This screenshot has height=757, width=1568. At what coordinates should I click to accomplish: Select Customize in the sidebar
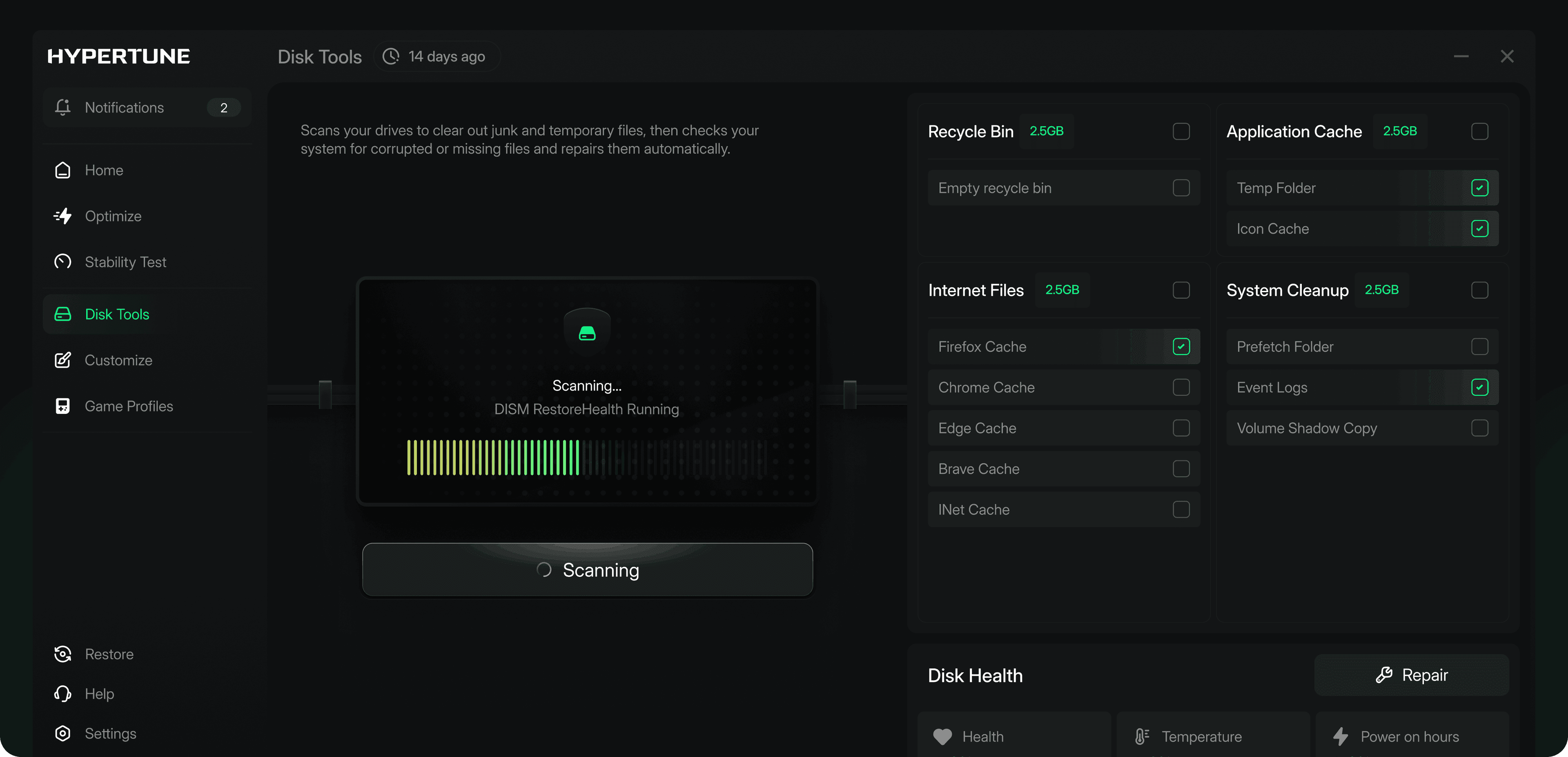147,360
